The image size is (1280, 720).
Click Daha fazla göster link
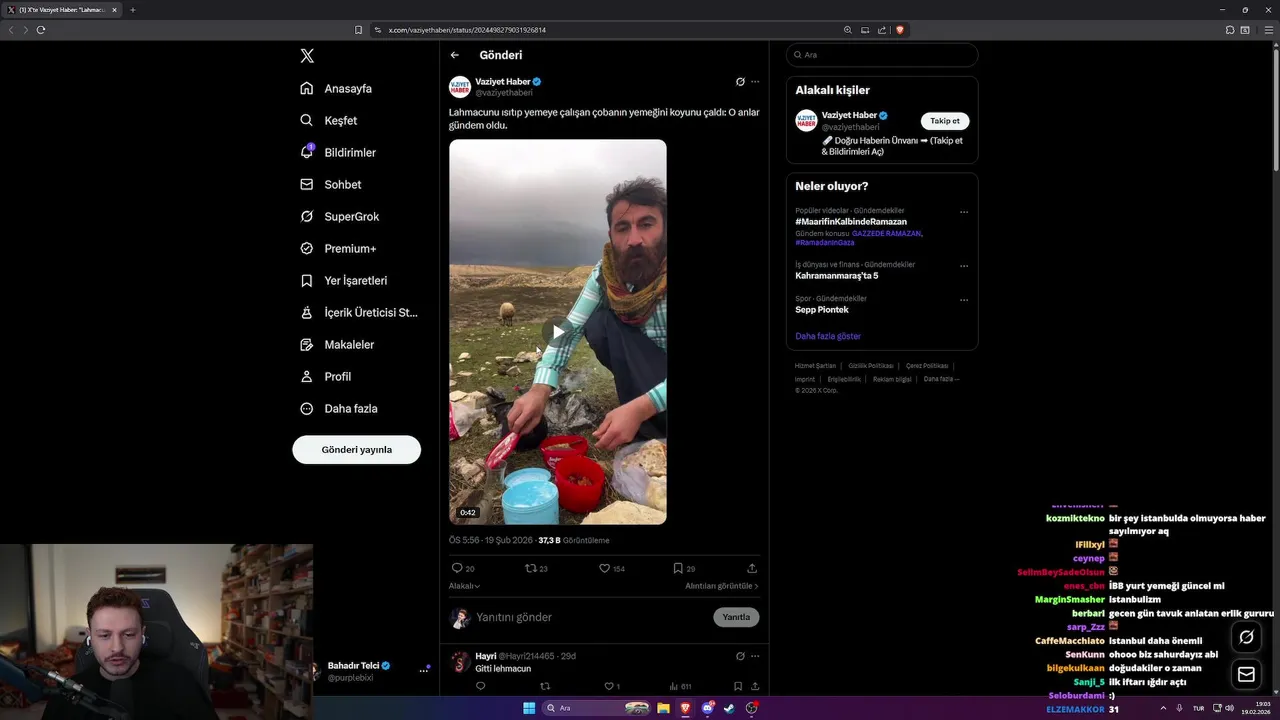coord(828,336)
